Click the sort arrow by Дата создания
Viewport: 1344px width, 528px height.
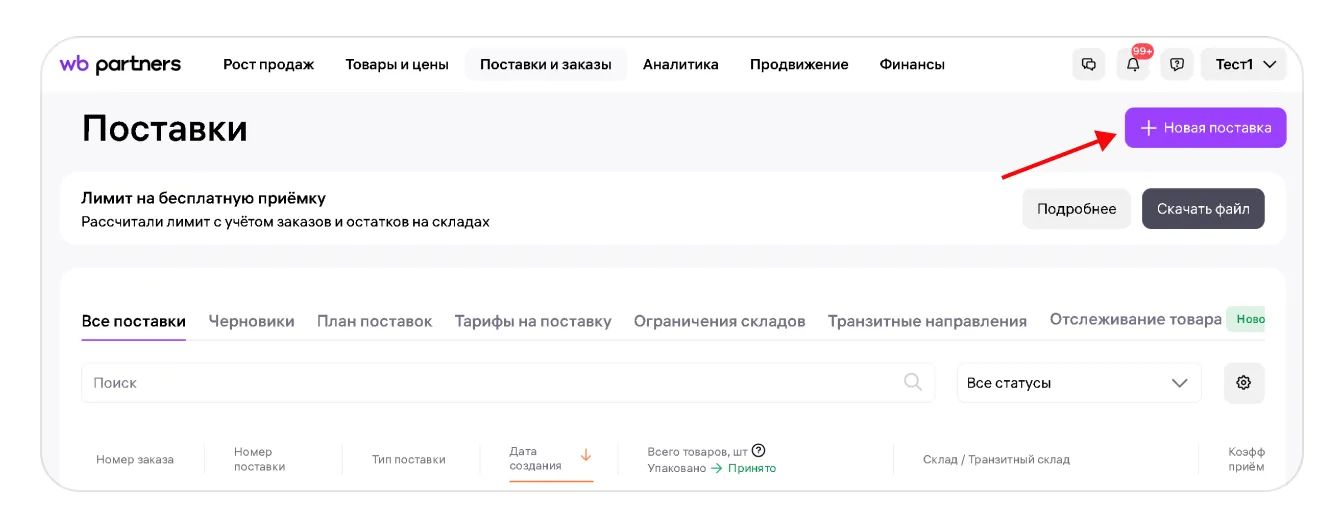pyautogui.click(x=586, y=455)
